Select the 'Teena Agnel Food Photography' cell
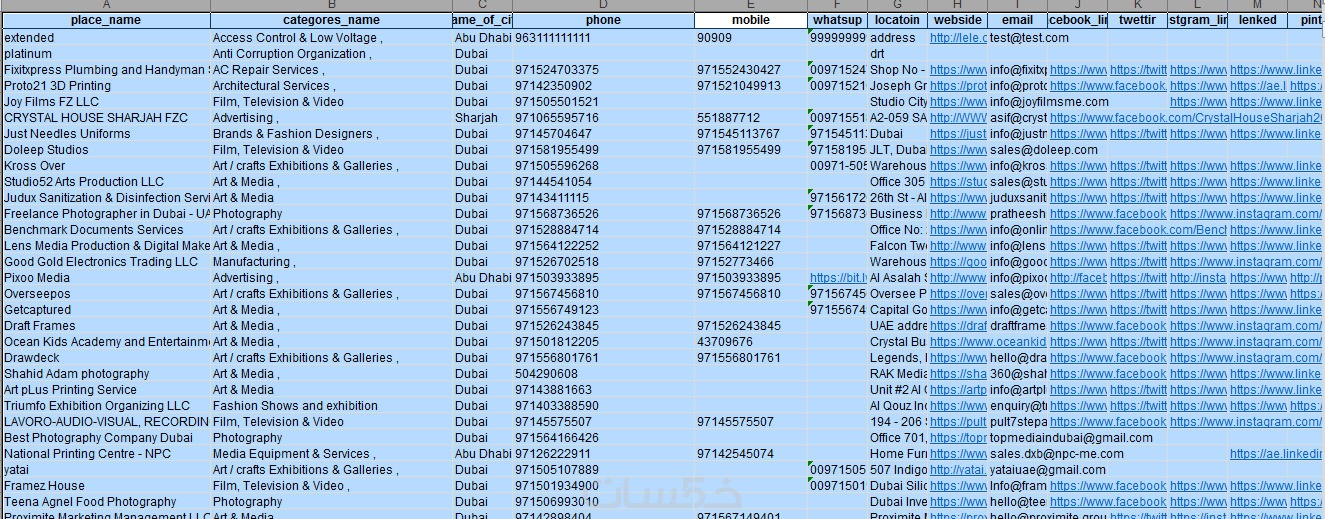The width and height of the screenshot is (1325, 519). coord(106,502)
